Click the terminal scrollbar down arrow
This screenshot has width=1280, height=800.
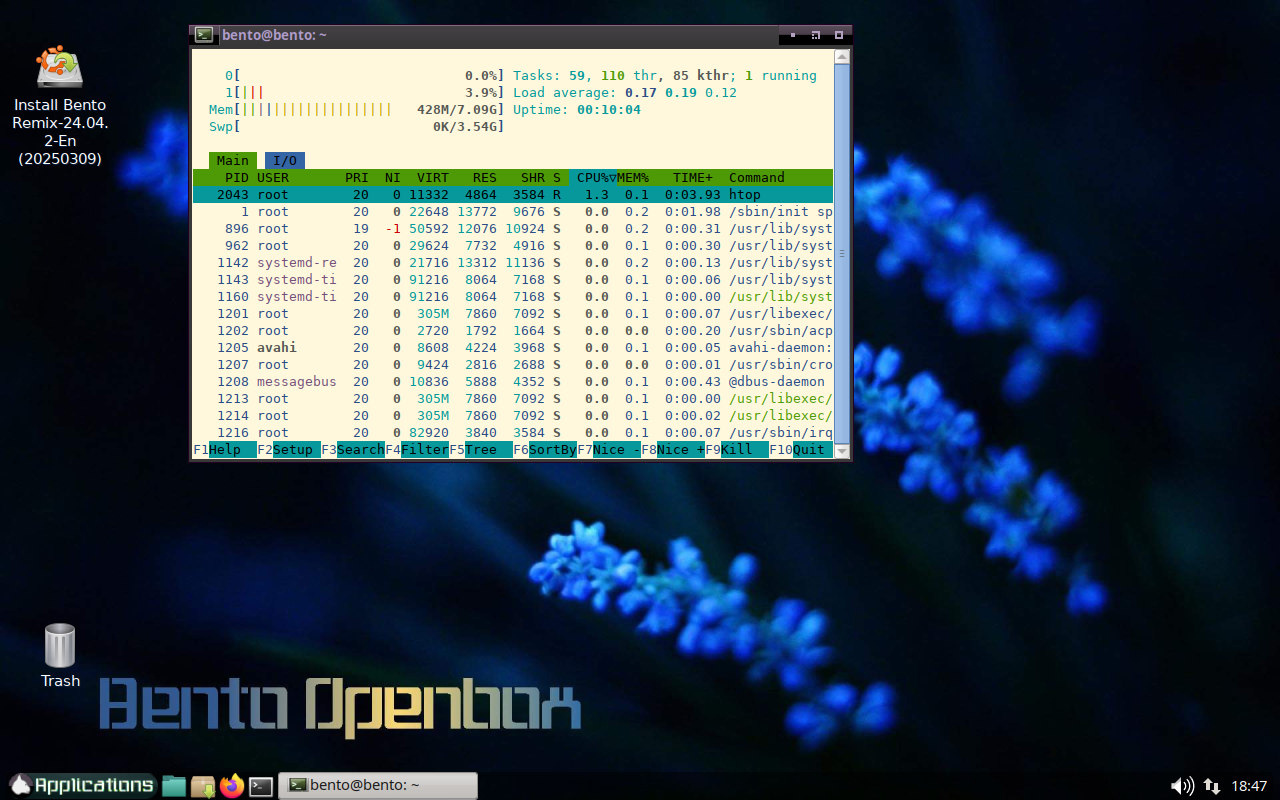pyautogui.click(x=842, y=451)
